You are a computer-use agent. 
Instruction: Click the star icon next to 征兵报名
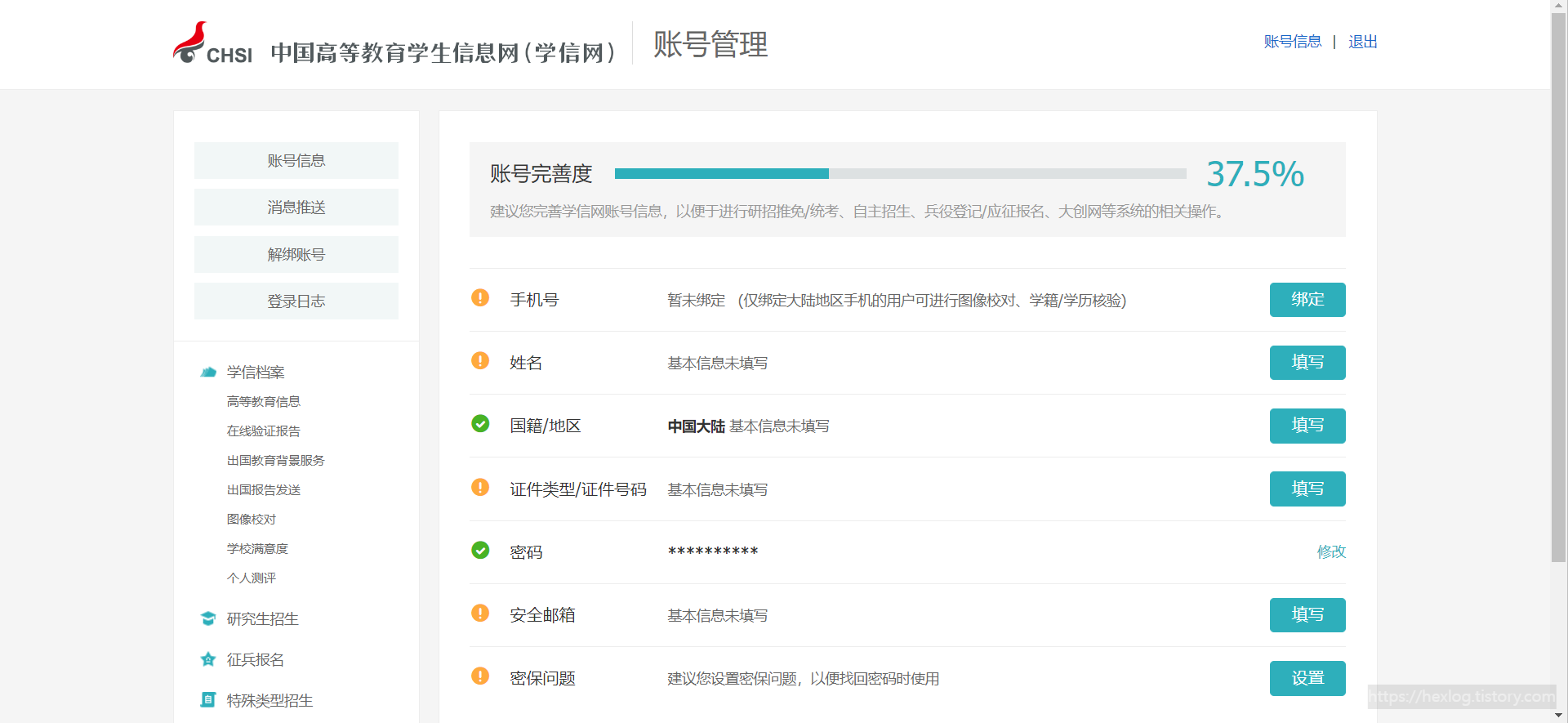[x=208, y=659]
